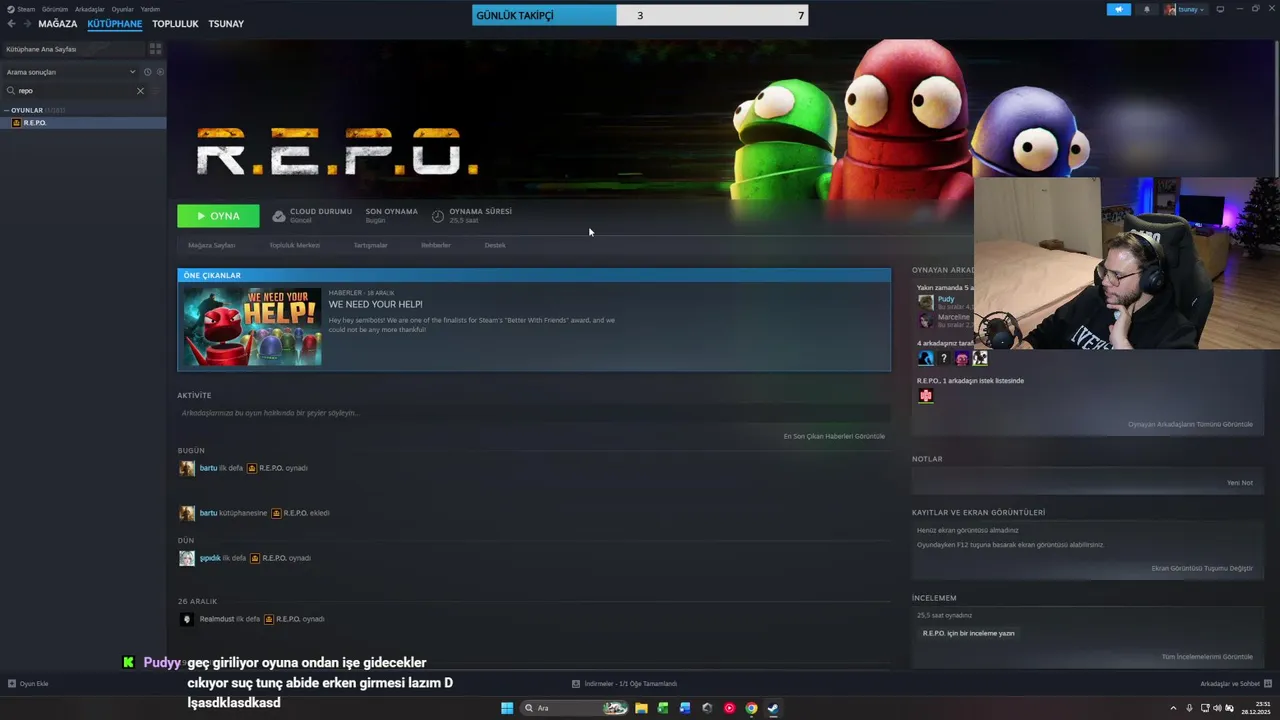Click Tüm İncelemelerinizi Görüntüle
The height and width of the screenshot is (720, 1280).
pos(1207,657)
